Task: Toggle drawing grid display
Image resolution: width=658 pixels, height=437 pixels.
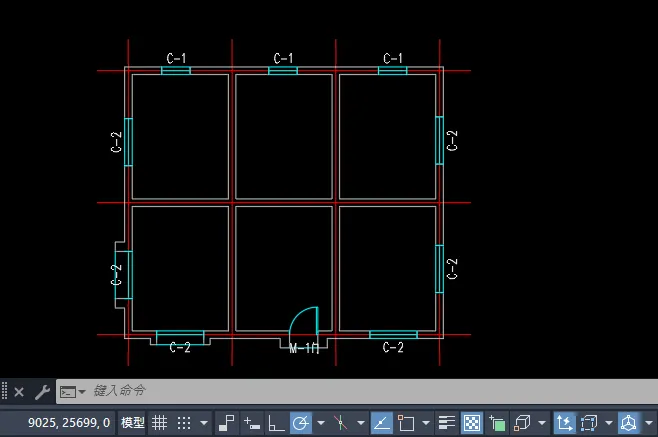Action: 159,423
